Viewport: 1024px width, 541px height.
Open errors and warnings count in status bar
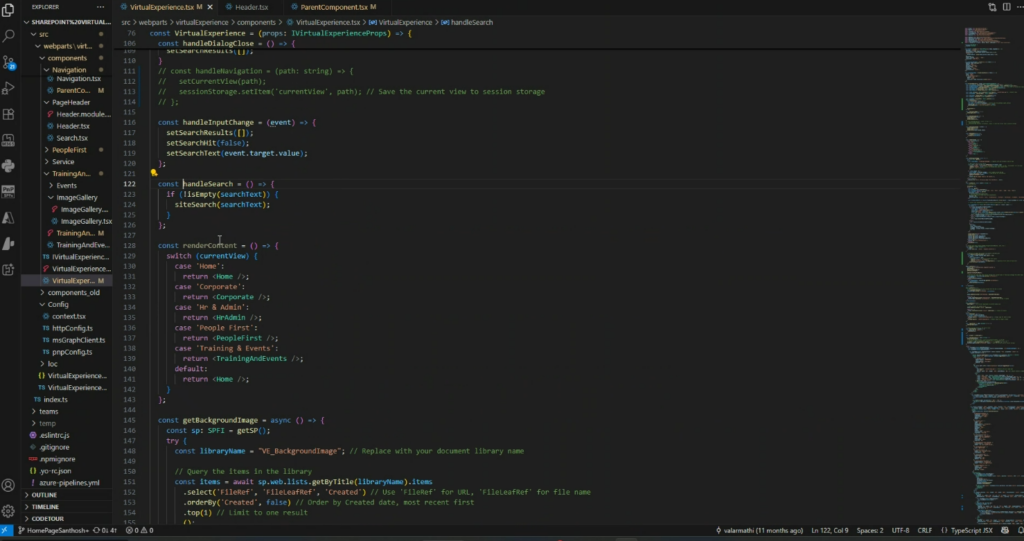[139, 531]
